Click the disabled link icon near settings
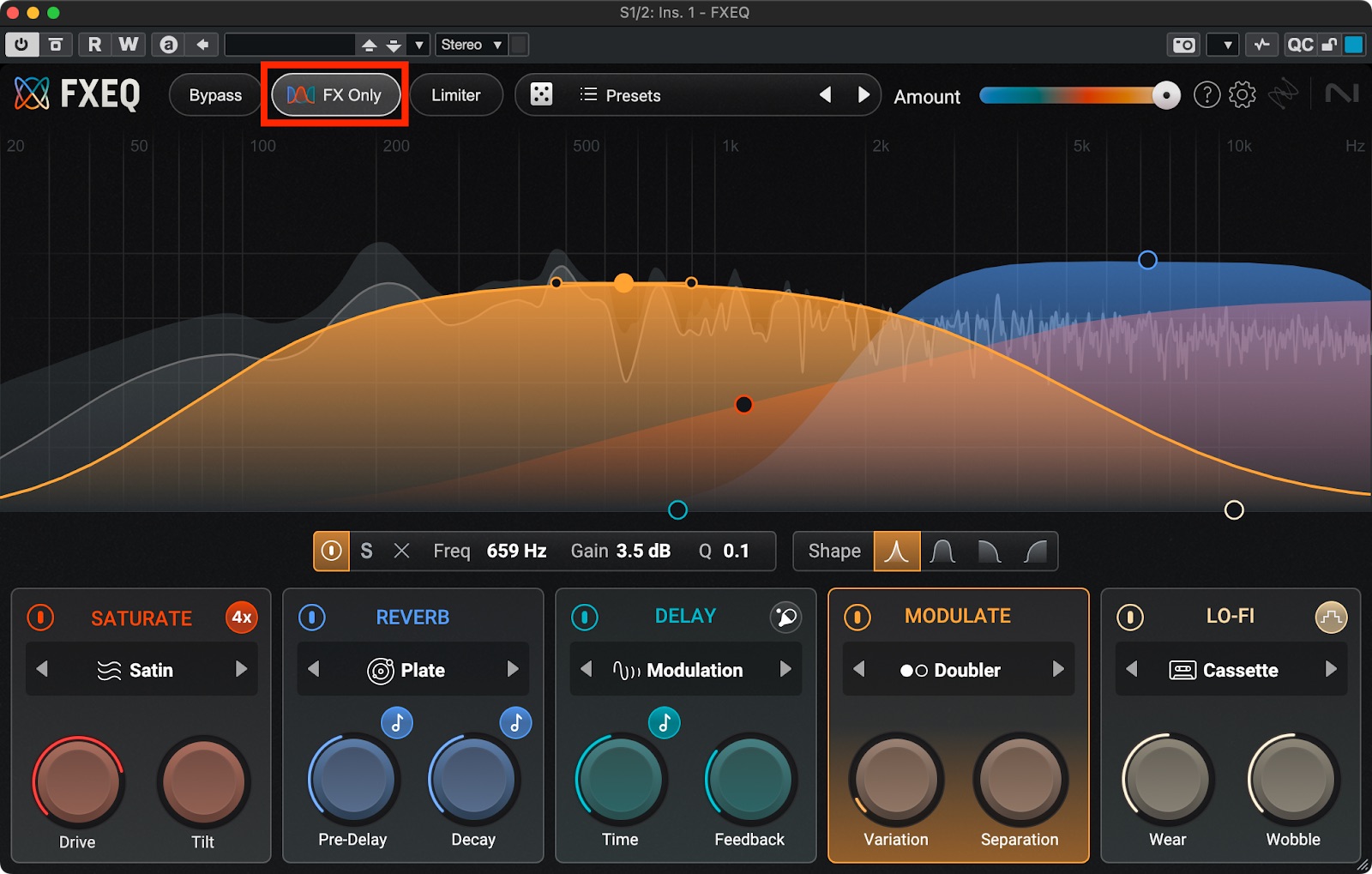Screen dimensions: 1372x874 (x=1284, y=94)
